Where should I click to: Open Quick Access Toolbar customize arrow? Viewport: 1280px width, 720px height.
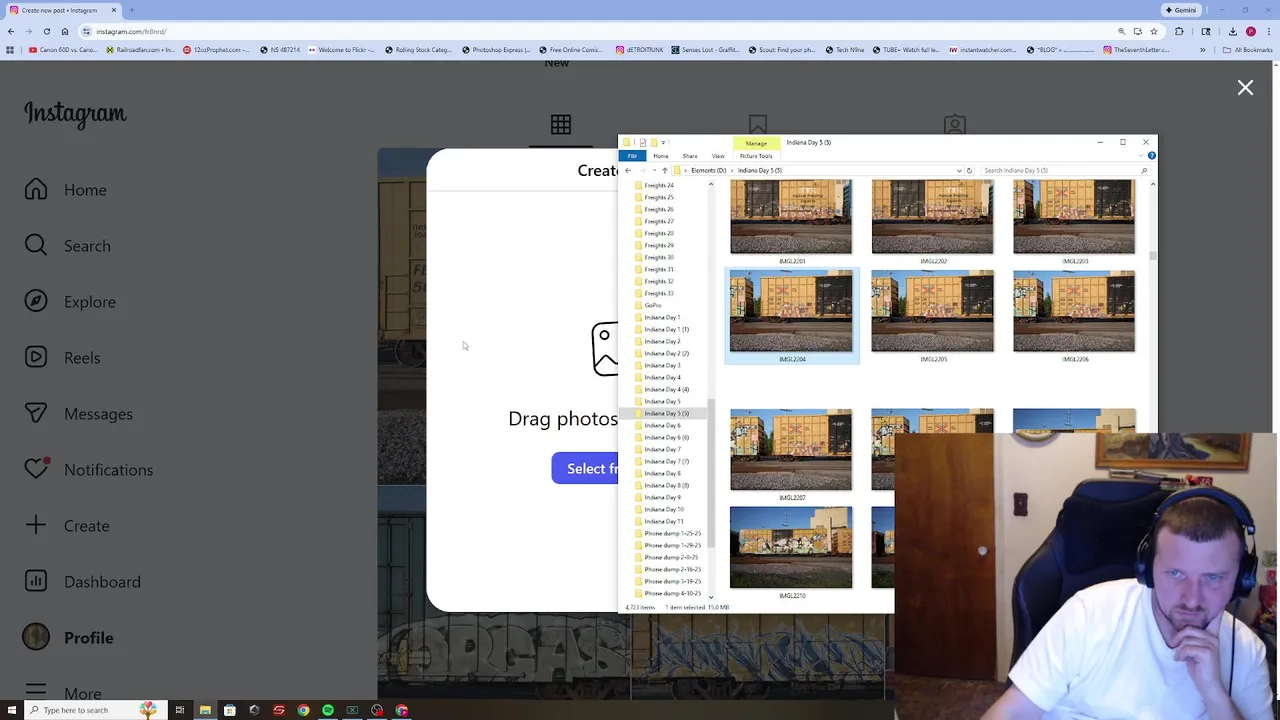click(663, 143)
